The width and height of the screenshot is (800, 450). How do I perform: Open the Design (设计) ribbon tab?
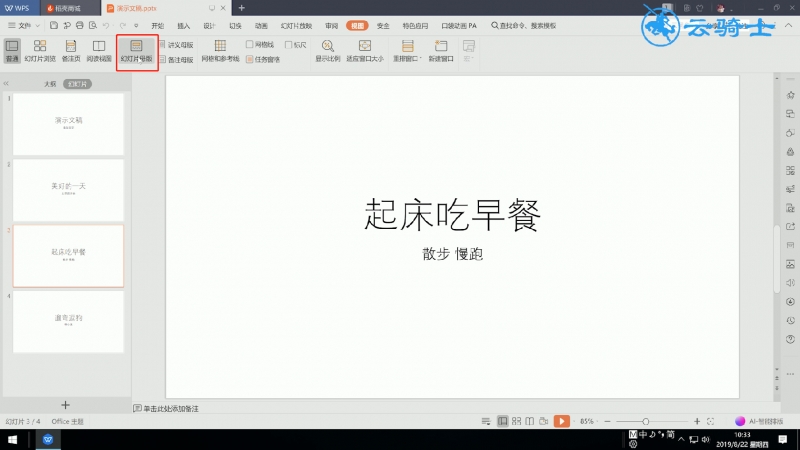[209, 26]
